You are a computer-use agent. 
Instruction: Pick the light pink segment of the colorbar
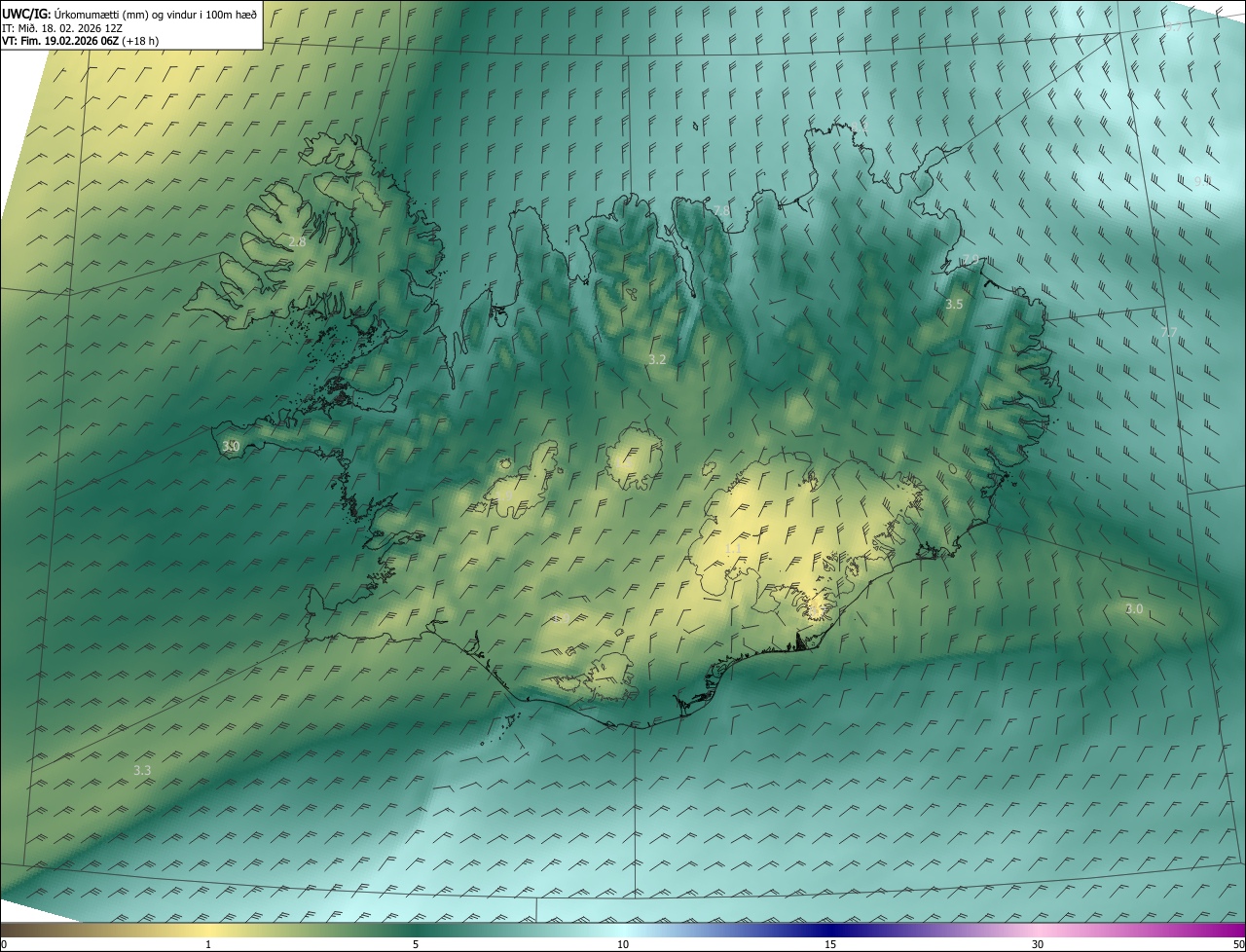tap(1038, 931)
